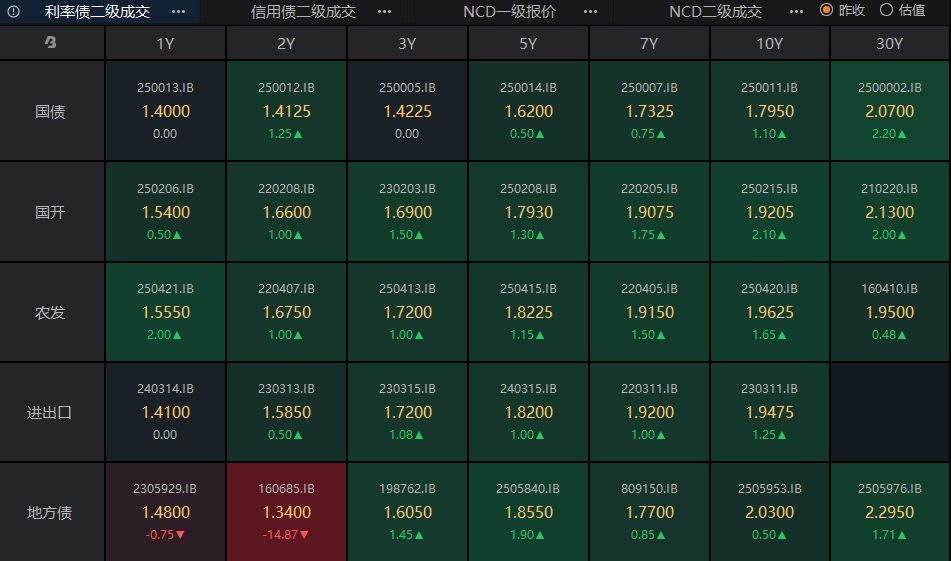This screenshot has width=951, height=561.
Task: Open bond cell 250011.IB
Action: pos(770,110)
